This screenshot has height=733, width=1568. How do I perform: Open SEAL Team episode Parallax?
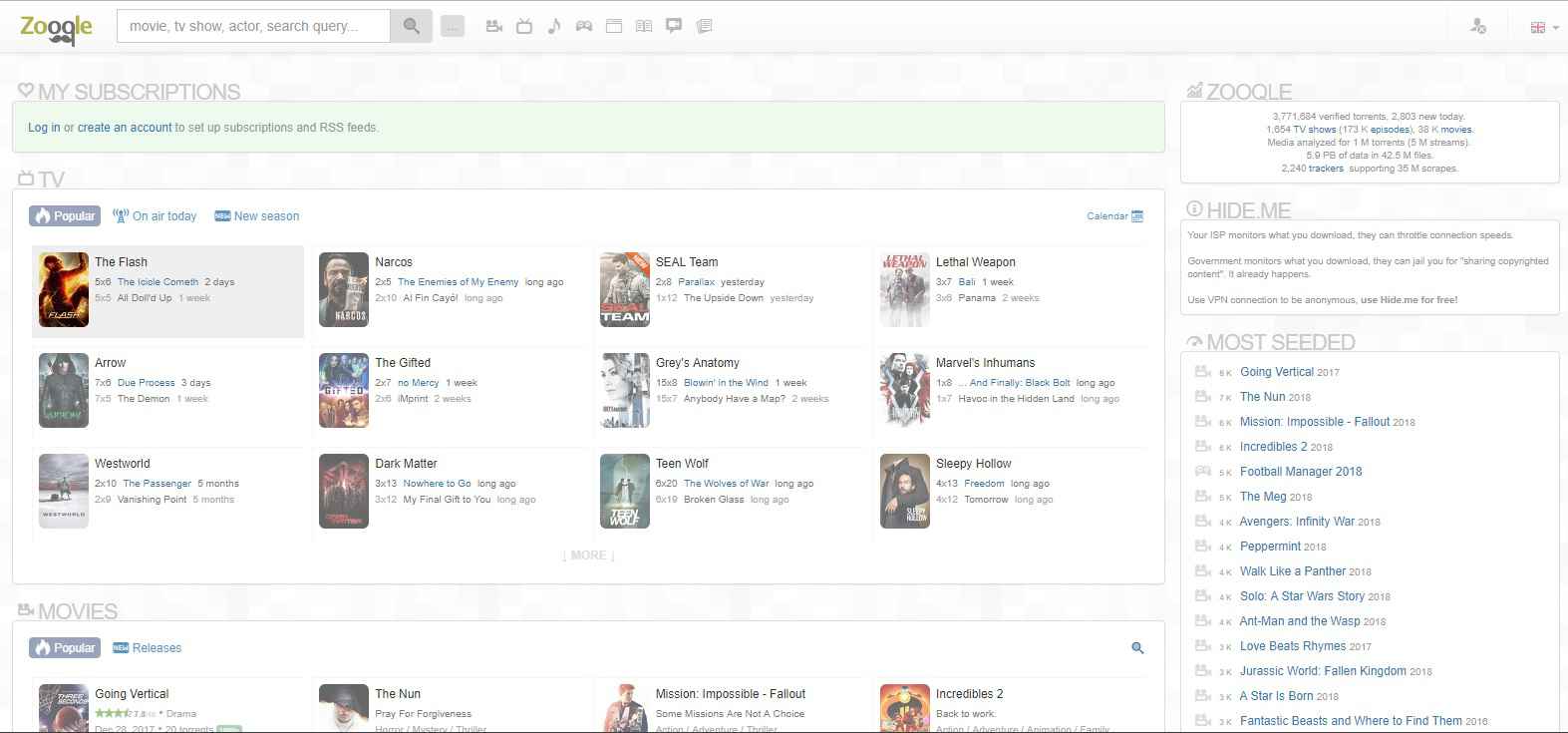click(x=697, y=282)
